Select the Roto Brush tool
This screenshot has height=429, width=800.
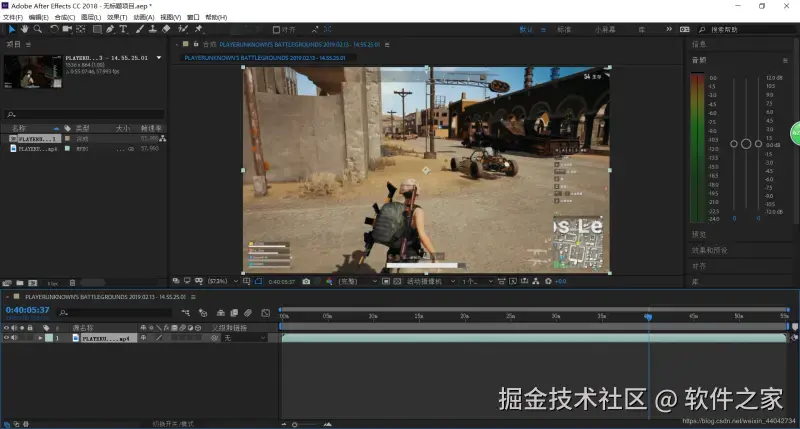183,29
